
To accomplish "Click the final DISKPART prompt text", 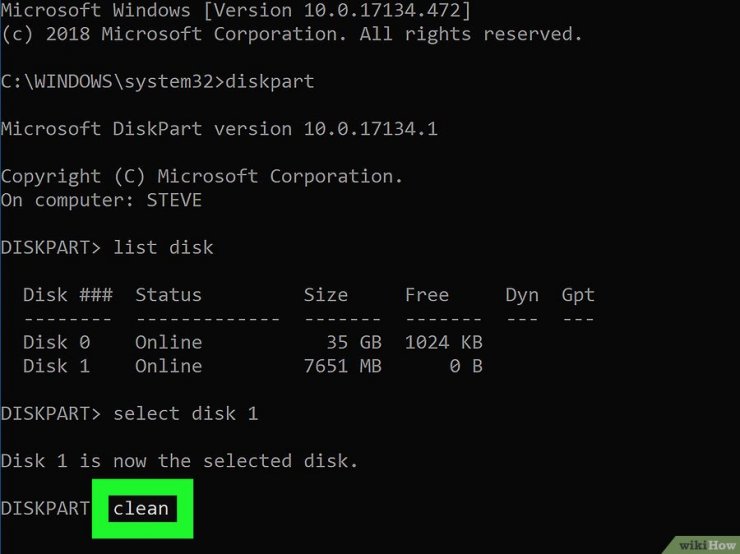I will click(45, 509).
